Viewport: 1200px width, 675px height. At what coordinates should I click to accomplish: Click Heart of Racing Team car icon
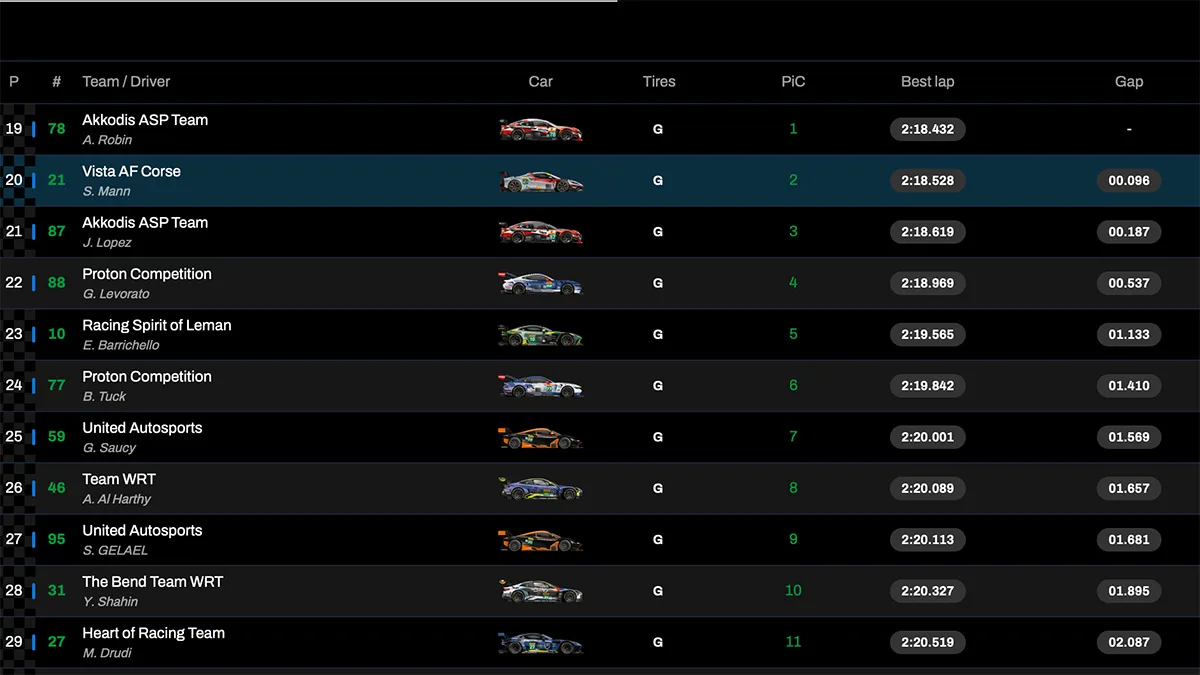tap(540, 642)
